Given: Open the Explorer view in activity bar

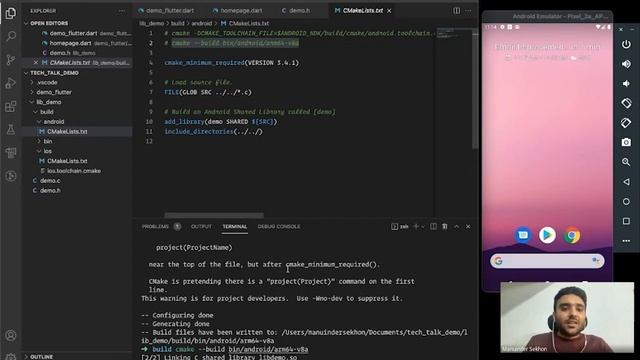Looking at the screenshot, I should tap(11, 13).
